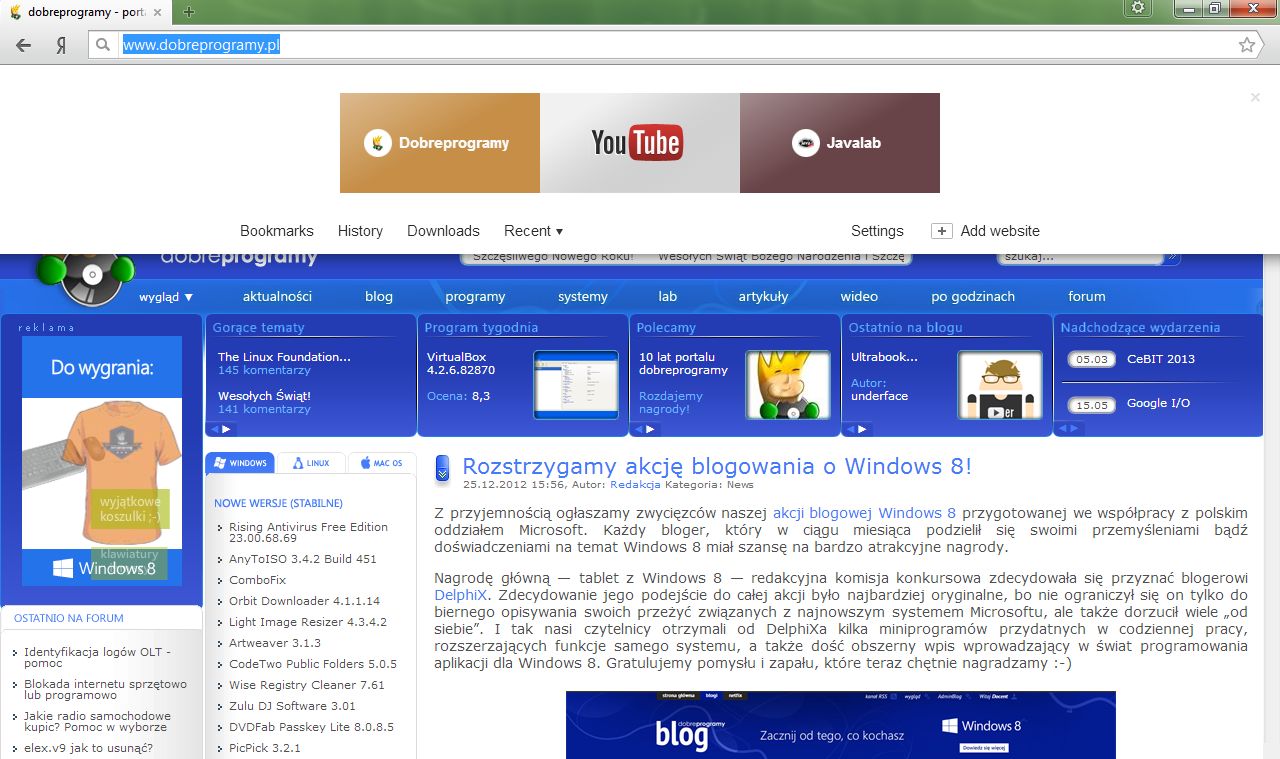
Task: Open 145 komentarzy link
Action: (264, 370)
